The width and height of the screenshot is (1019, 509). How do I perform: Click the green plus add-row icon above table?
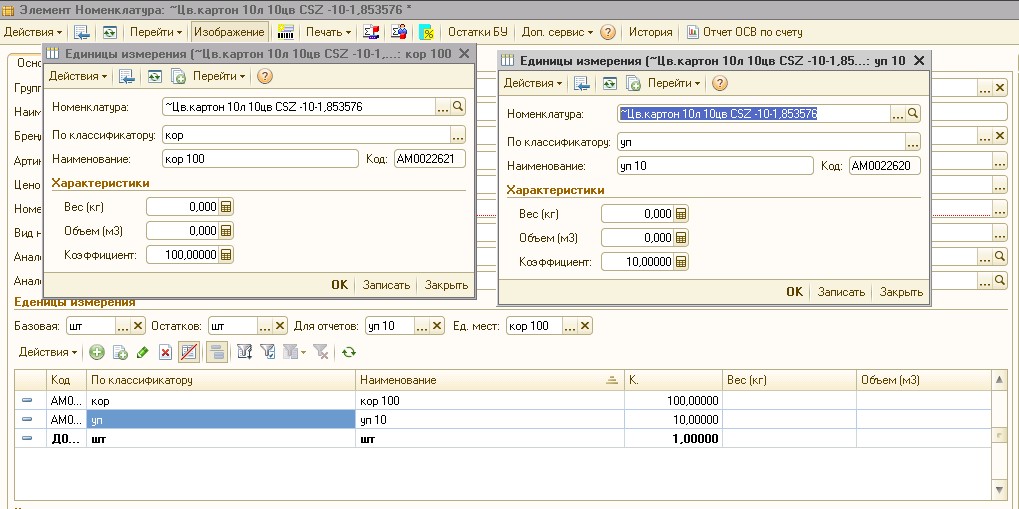click(x=97, y=352)
